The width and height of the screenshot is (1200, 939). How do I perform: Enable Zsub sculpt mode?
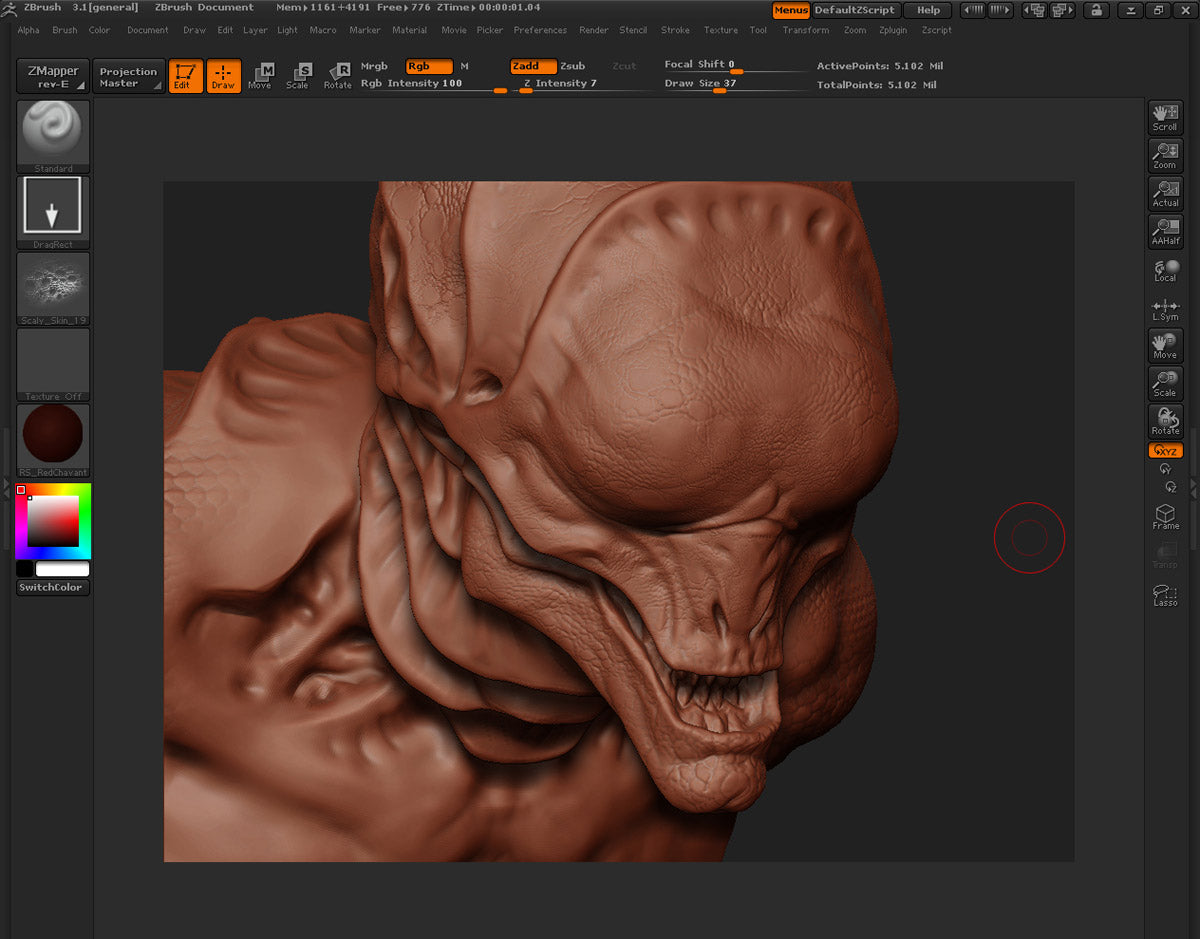(x=573, y=66)
